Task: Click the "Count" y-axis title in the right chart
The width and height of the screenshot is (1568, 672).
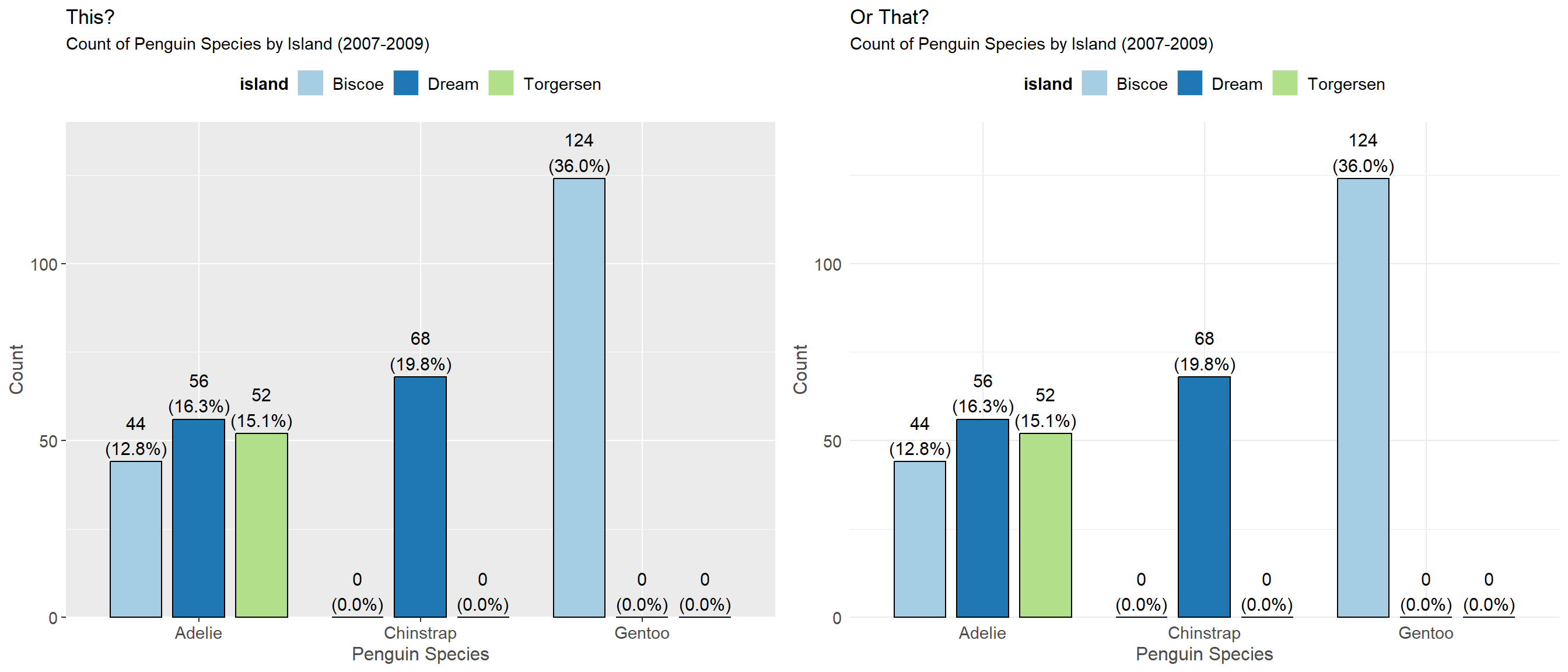Action: coord(800,369)
